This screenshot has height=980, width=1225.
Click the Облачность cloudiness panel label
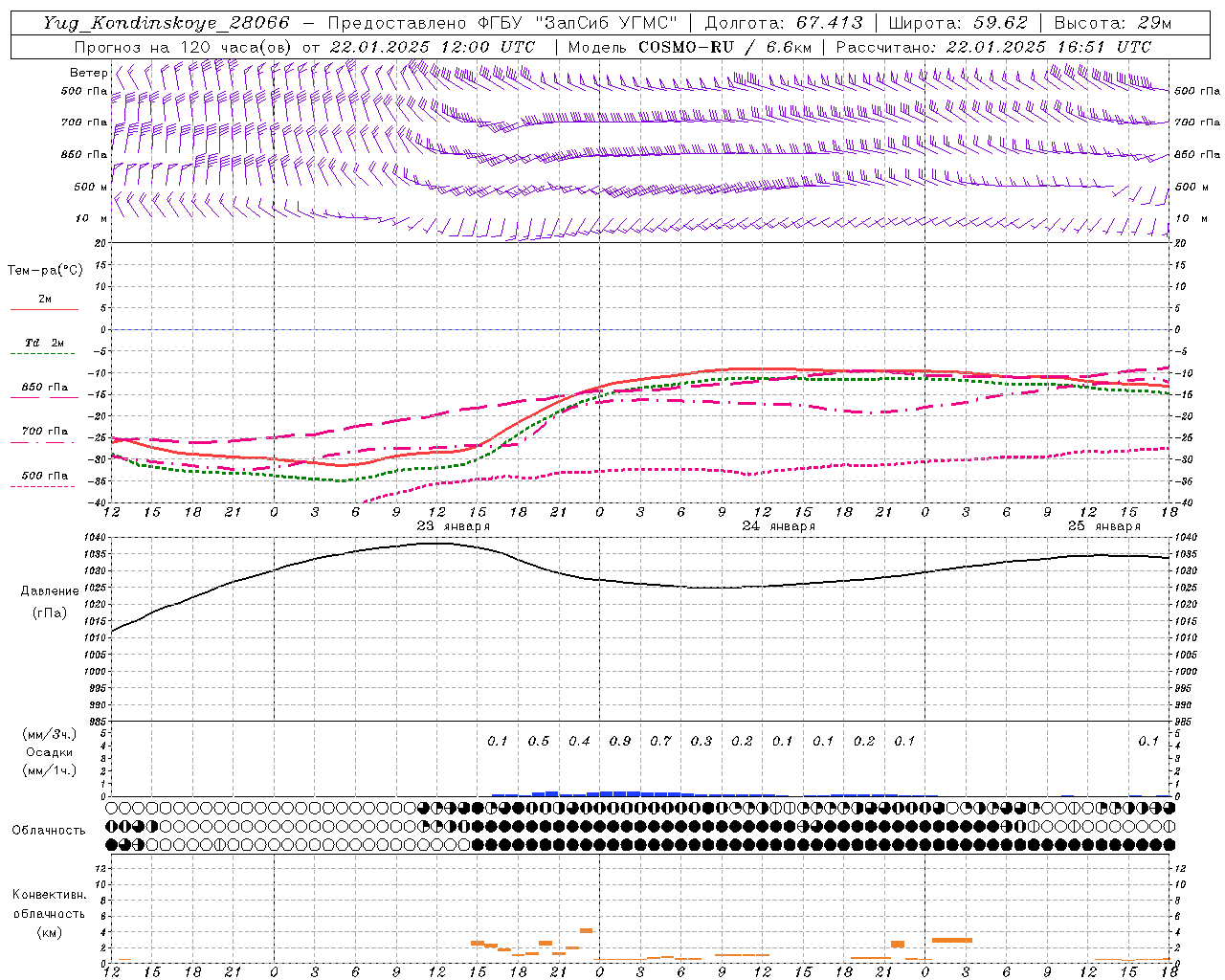[x=49, y=830]
